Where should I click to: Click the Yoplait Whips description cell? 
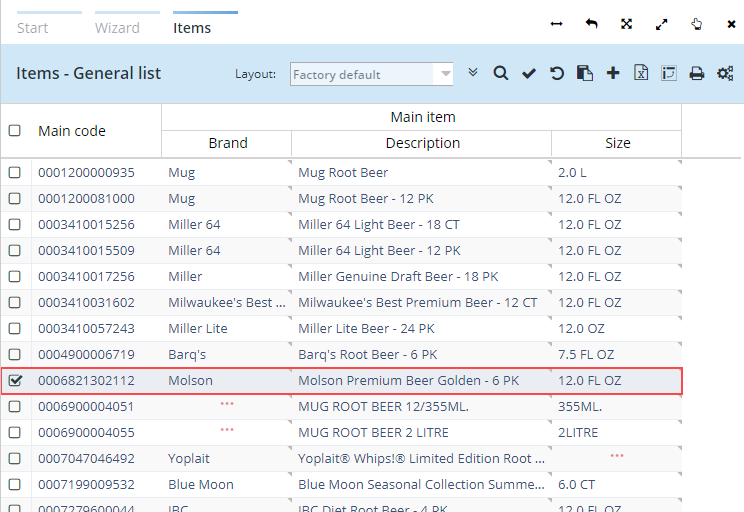(421, 458)
